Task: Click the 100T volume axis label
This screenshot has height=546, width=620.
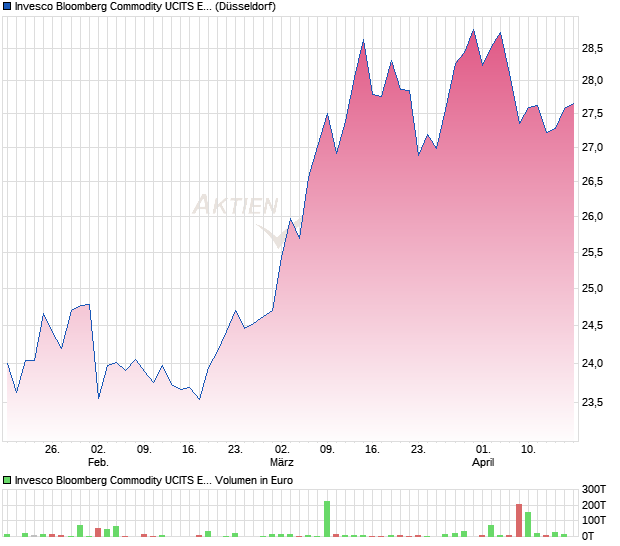Action: [594, 520]
